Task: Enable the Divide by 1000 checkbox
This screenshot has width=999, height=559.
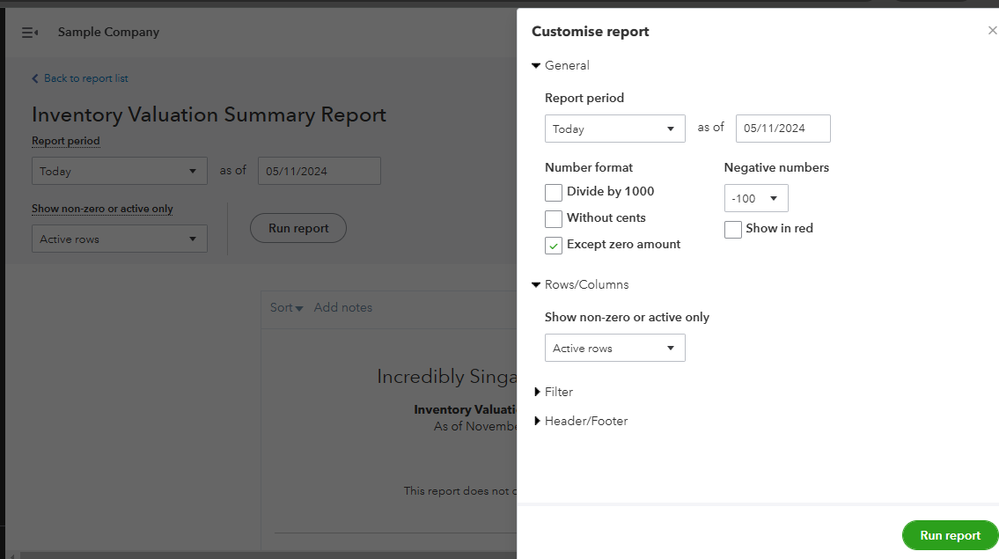Action: 554,192
